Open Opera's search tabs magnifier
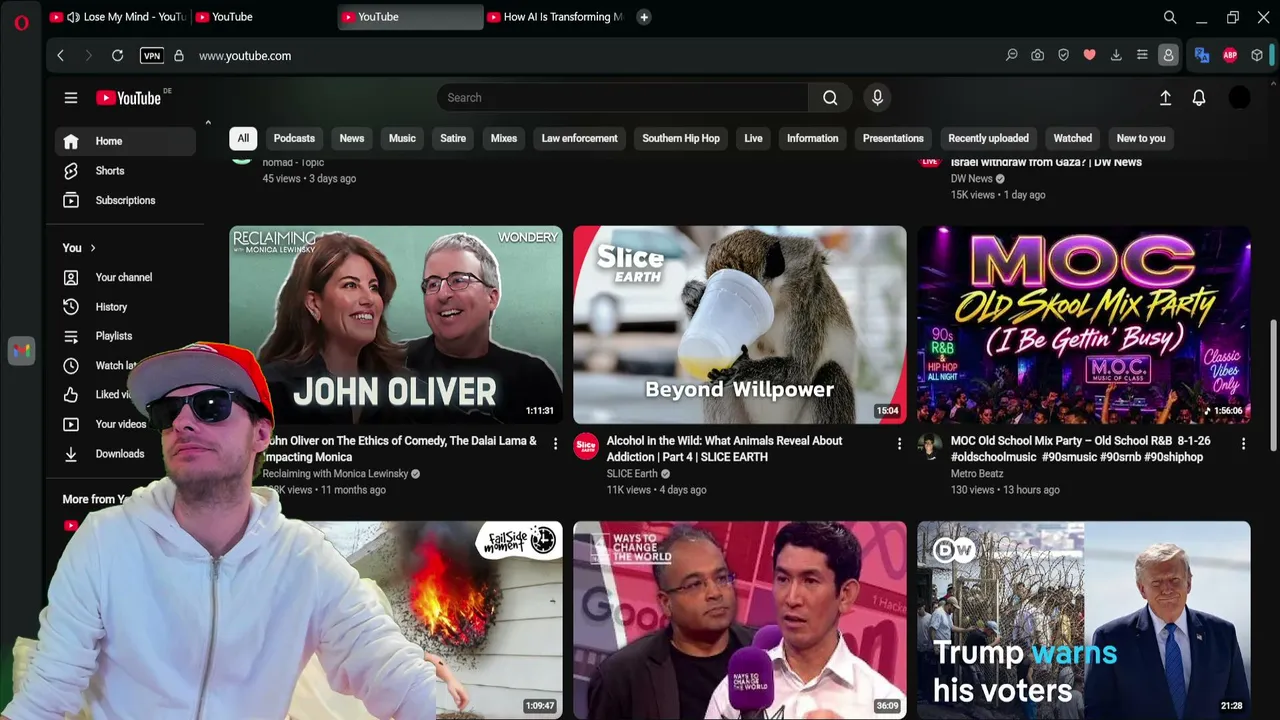This screenshot has height=720, width=1280. [x=1170, y=17]
